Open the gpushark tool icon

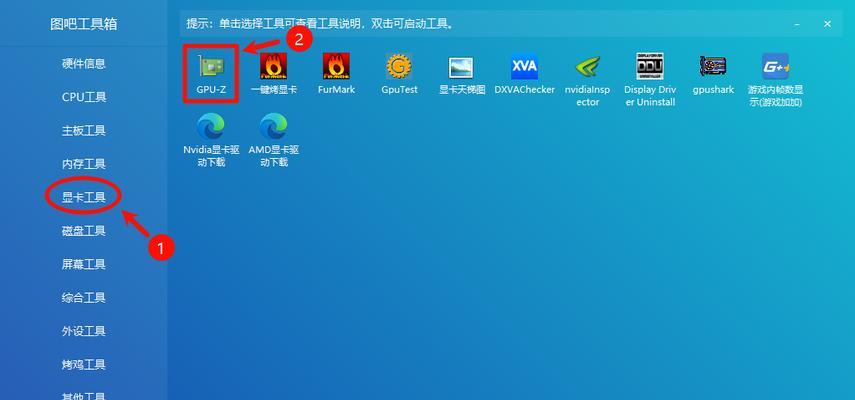pyautogui.click(x=713, y=66)
